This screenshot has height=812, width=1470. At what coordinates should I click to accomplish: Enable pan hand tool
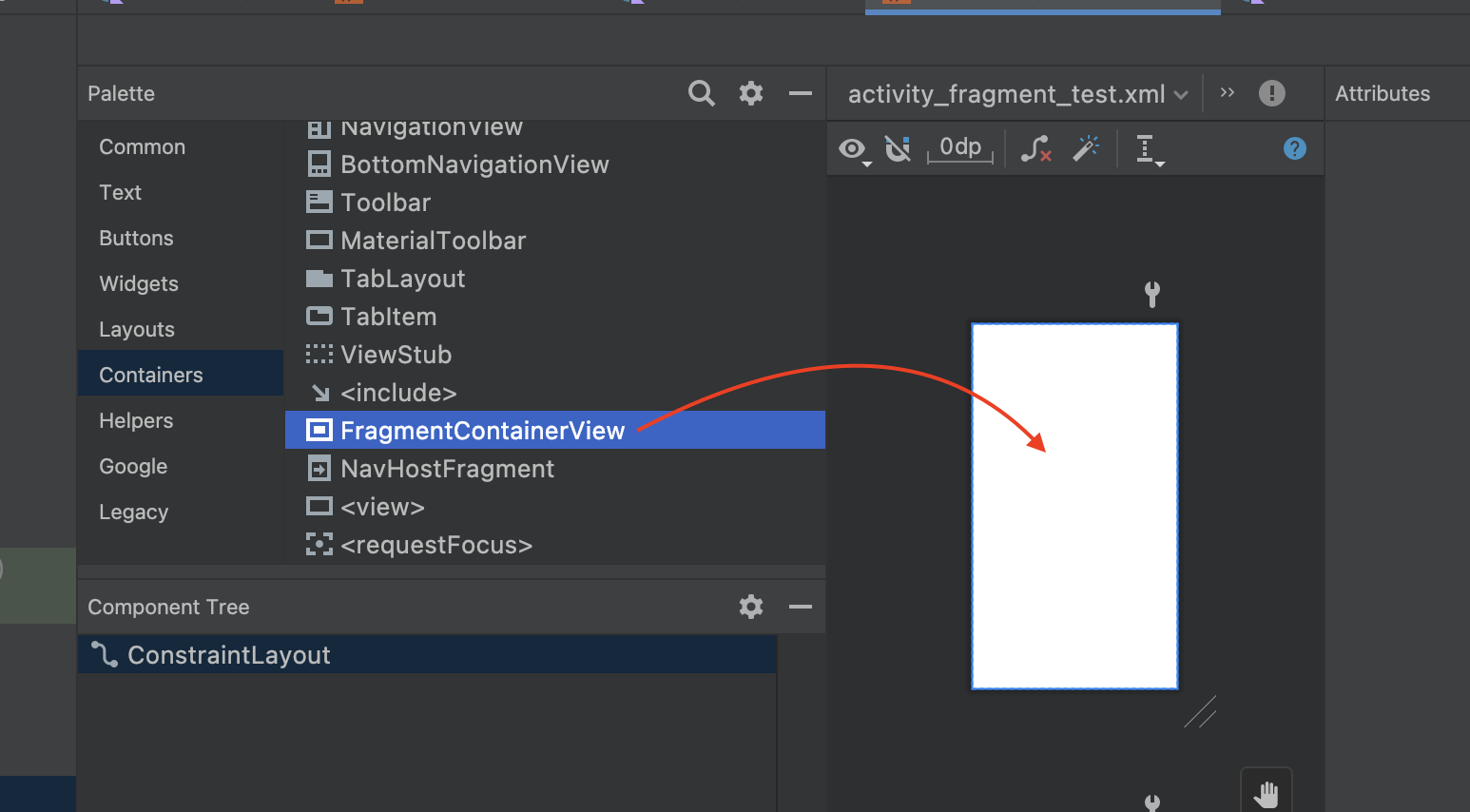1267,793
